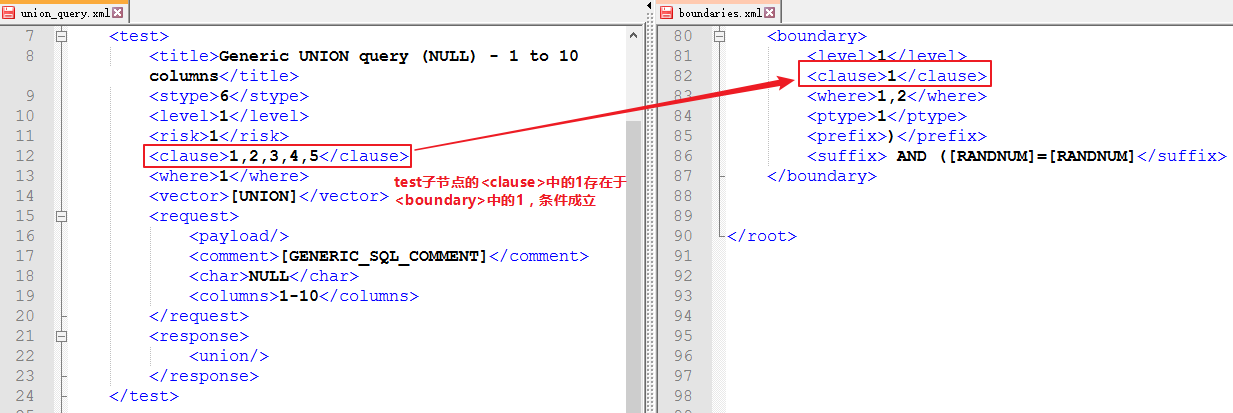Click the </test> closing tag
This screenshot has width=1233, height=413.
coord(144,396)
